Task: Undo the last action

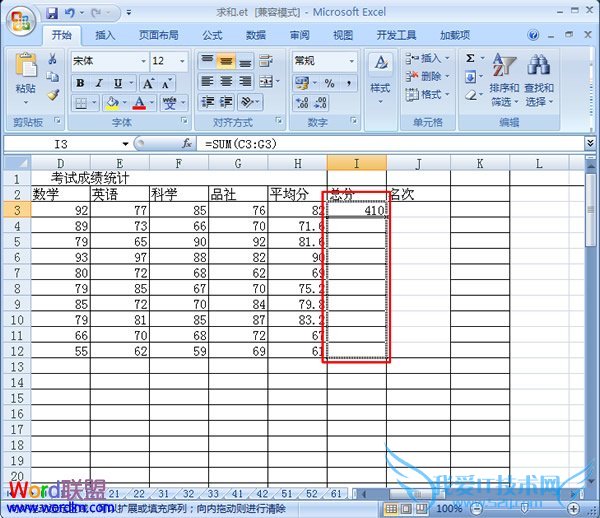Action: pyautogui.click(x=70, y=14)
